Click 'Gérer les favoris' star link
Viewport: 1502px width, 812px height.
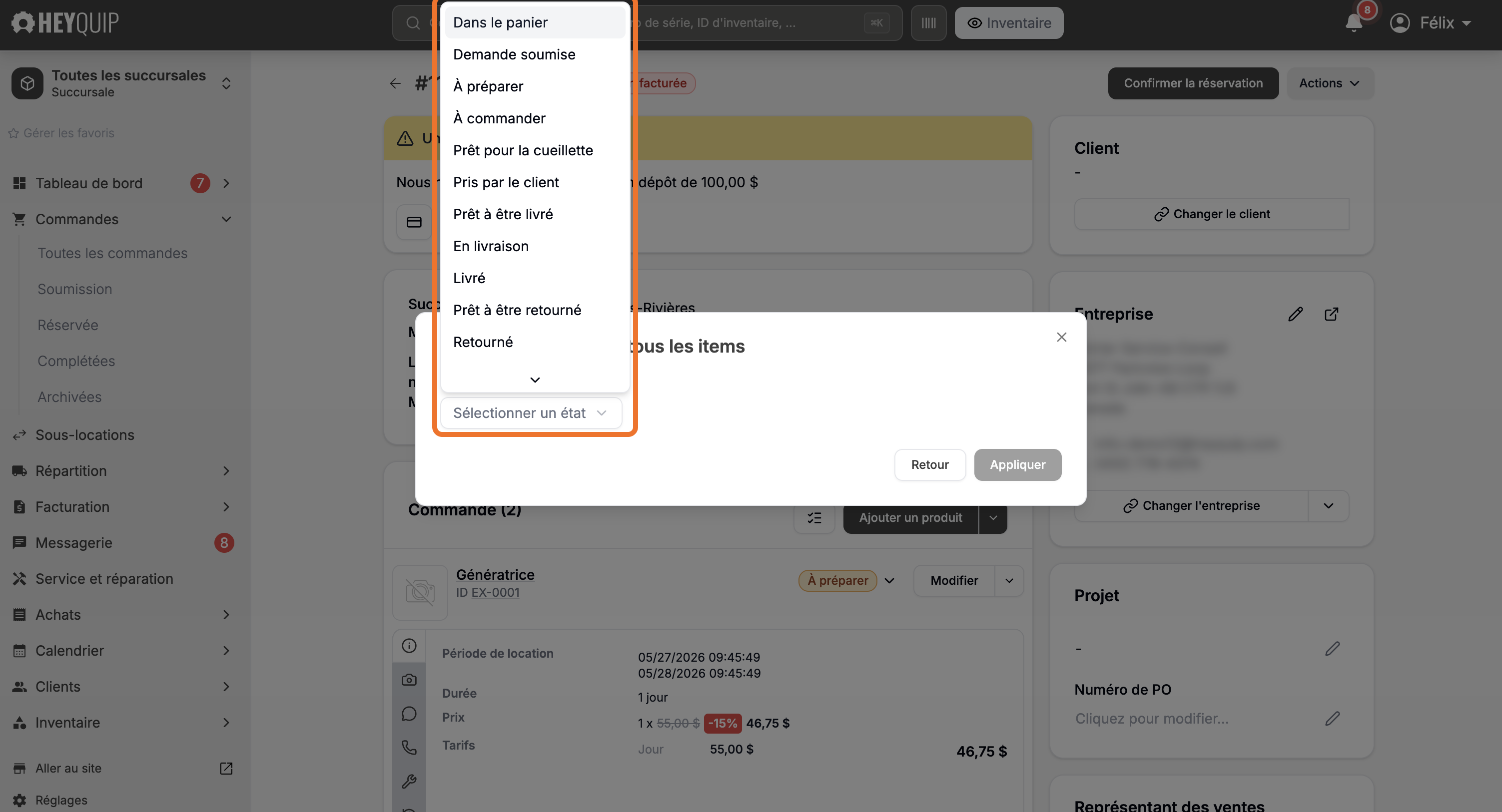(x=62, y=133)
